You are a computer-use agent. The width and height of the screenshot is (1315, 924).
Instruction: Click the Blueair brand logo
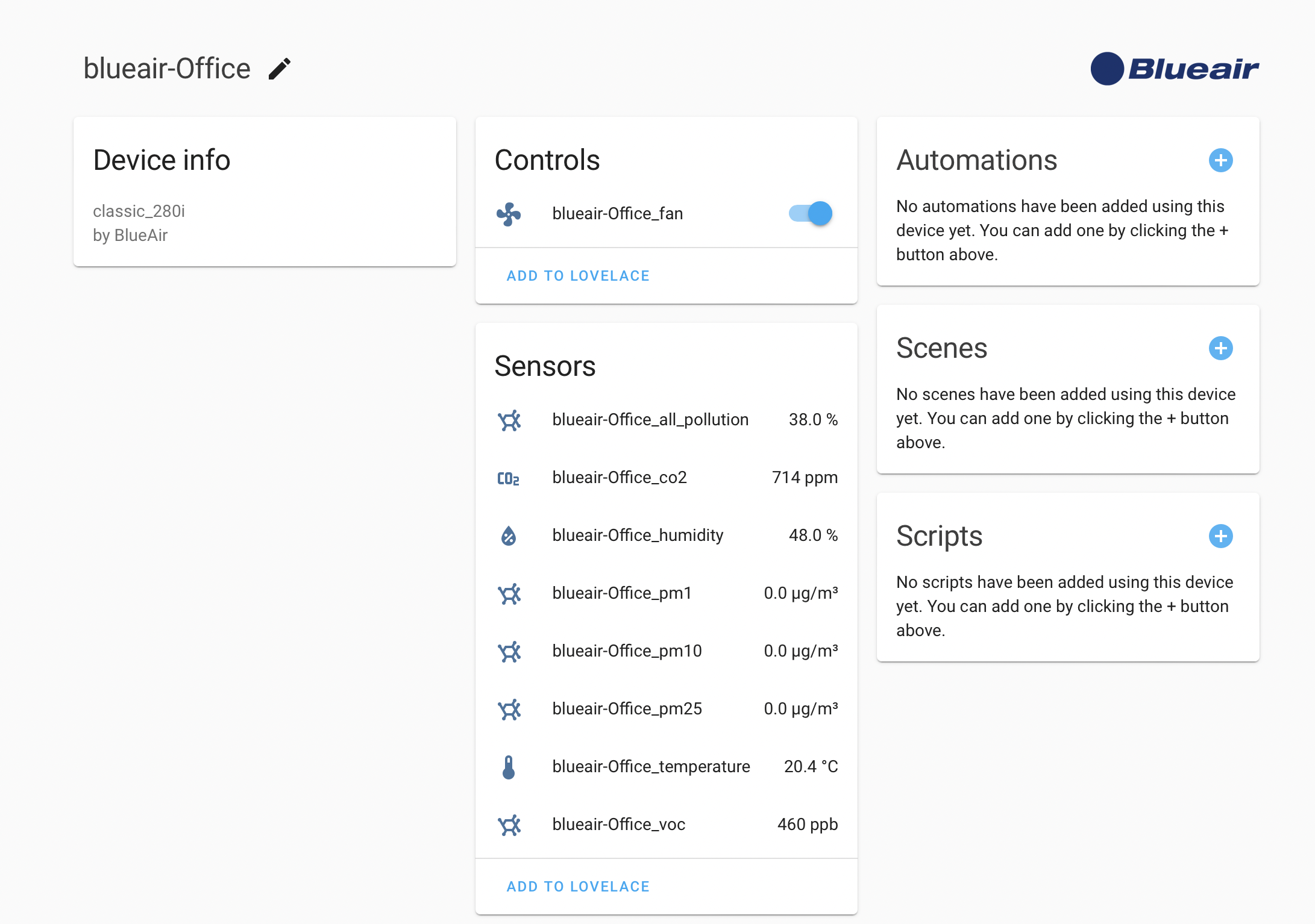pos(1175,69)
